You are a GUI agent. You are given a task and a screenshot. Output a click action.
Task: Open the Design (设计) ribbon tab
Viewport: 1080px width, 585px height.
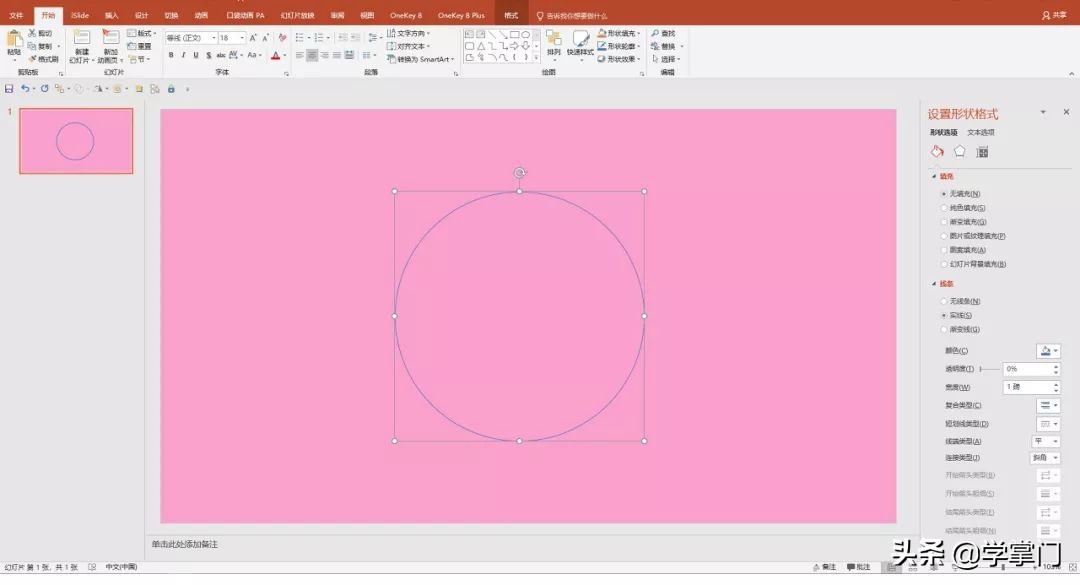tap(141, 16)
